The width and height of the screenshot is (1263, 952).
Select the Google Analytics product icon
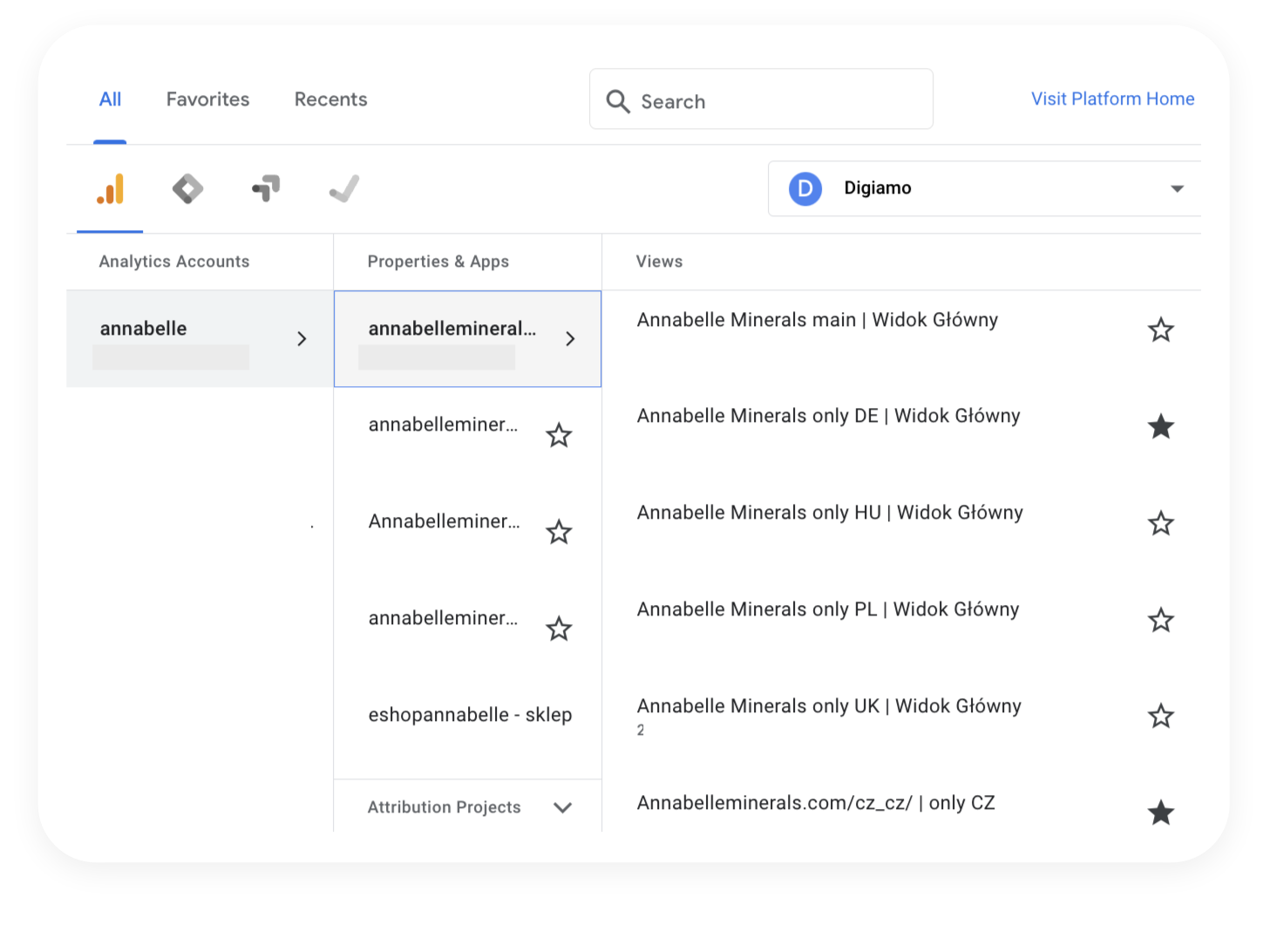[x=110, y=189]
